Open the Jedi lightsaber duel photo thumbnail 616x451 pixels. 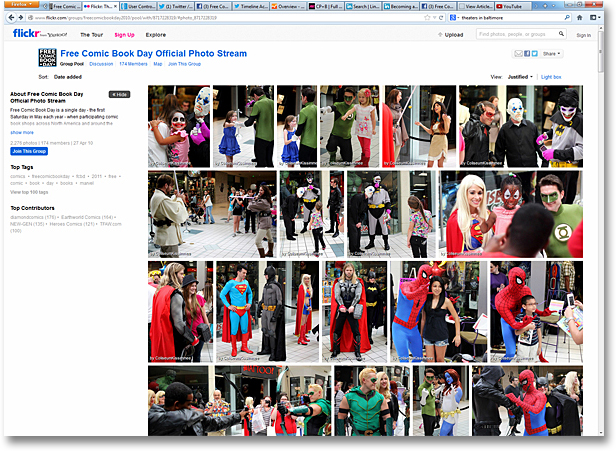pos(212,214)
